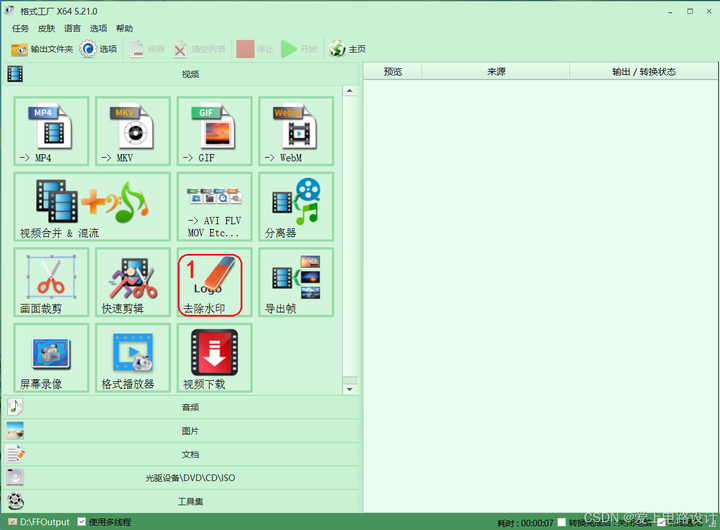Select the -> MP4 conversion tile
Image resolution: width=720 pixels, height=530 pixels.
[x=51, y=131]
